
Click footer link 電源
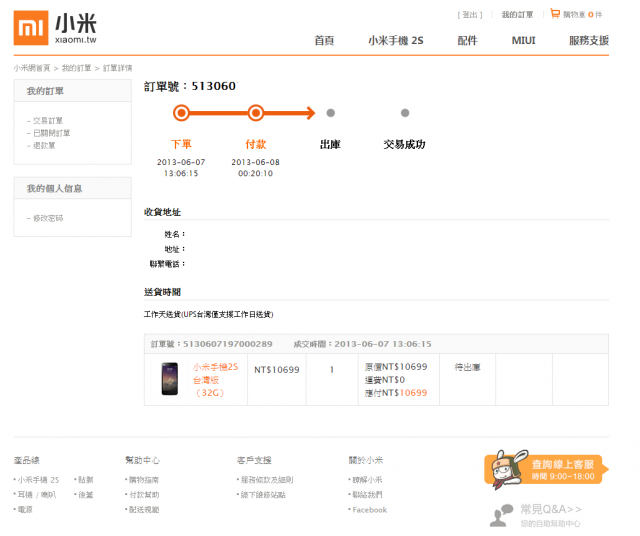[25, 509]
